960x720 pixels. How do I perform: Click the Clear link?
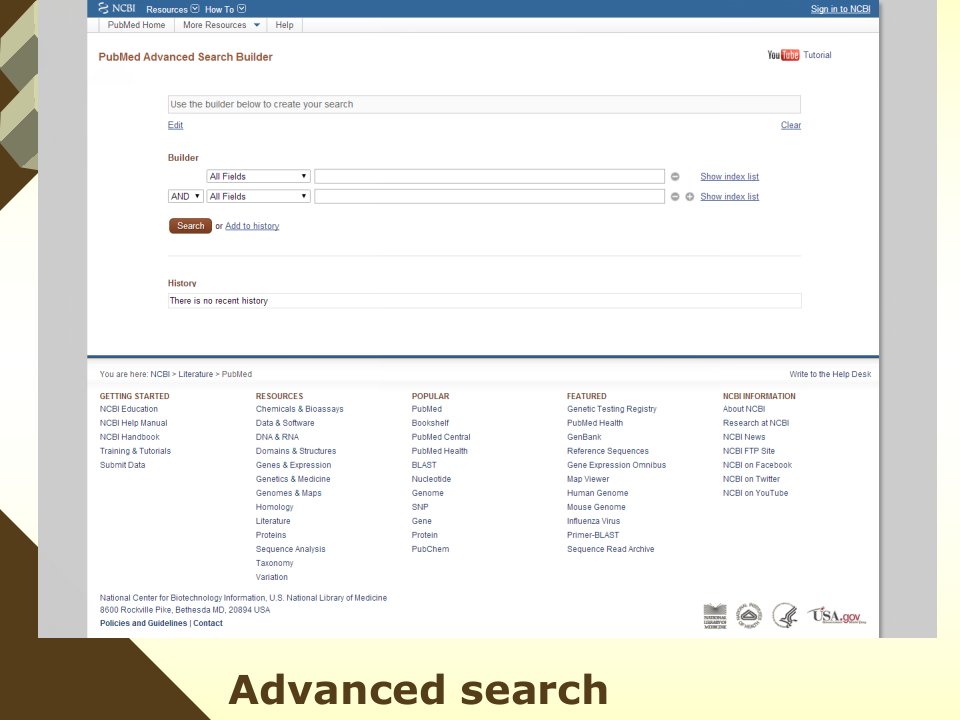click(790, 125)
